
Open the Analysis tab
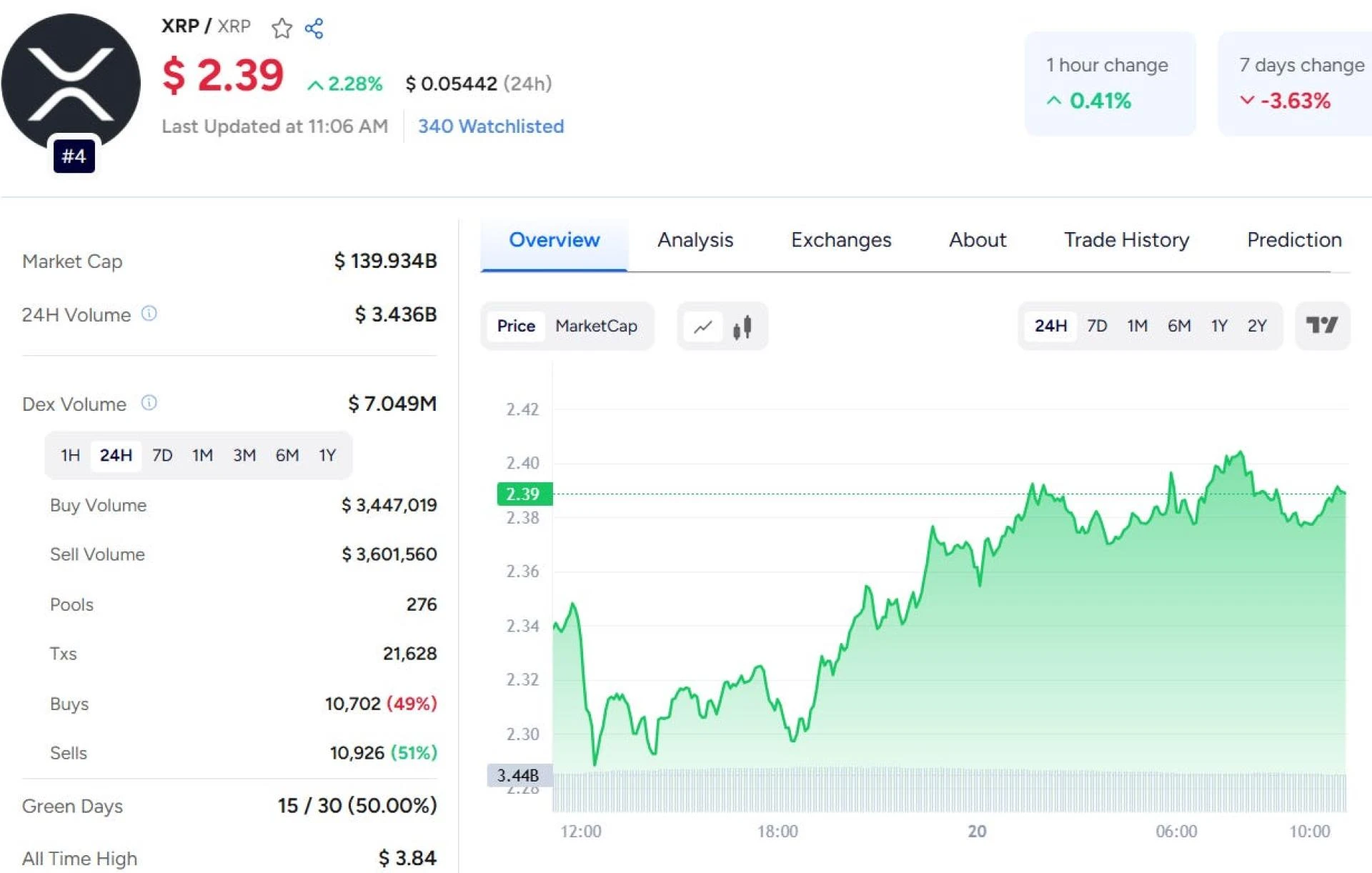tap(695, 240)
